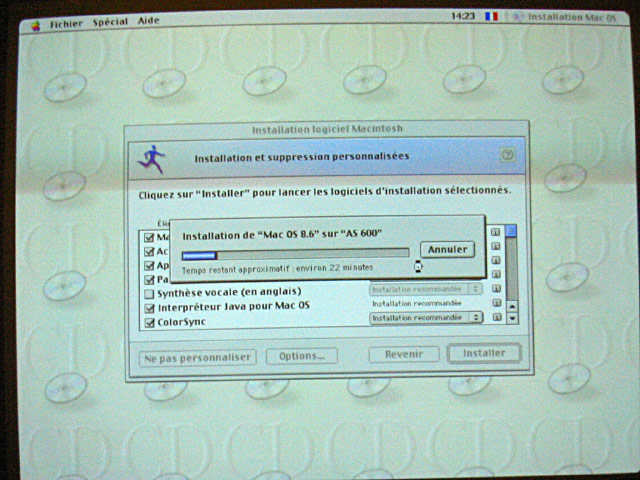This screenshot has height=480, width=640.
Task: Open the Installation Mac OS application menu
Action: tap(565, 17)
